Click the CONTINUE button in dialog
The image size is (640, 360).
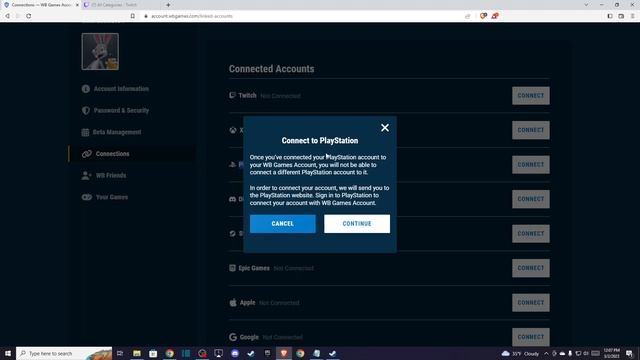[x=357, y=224]
